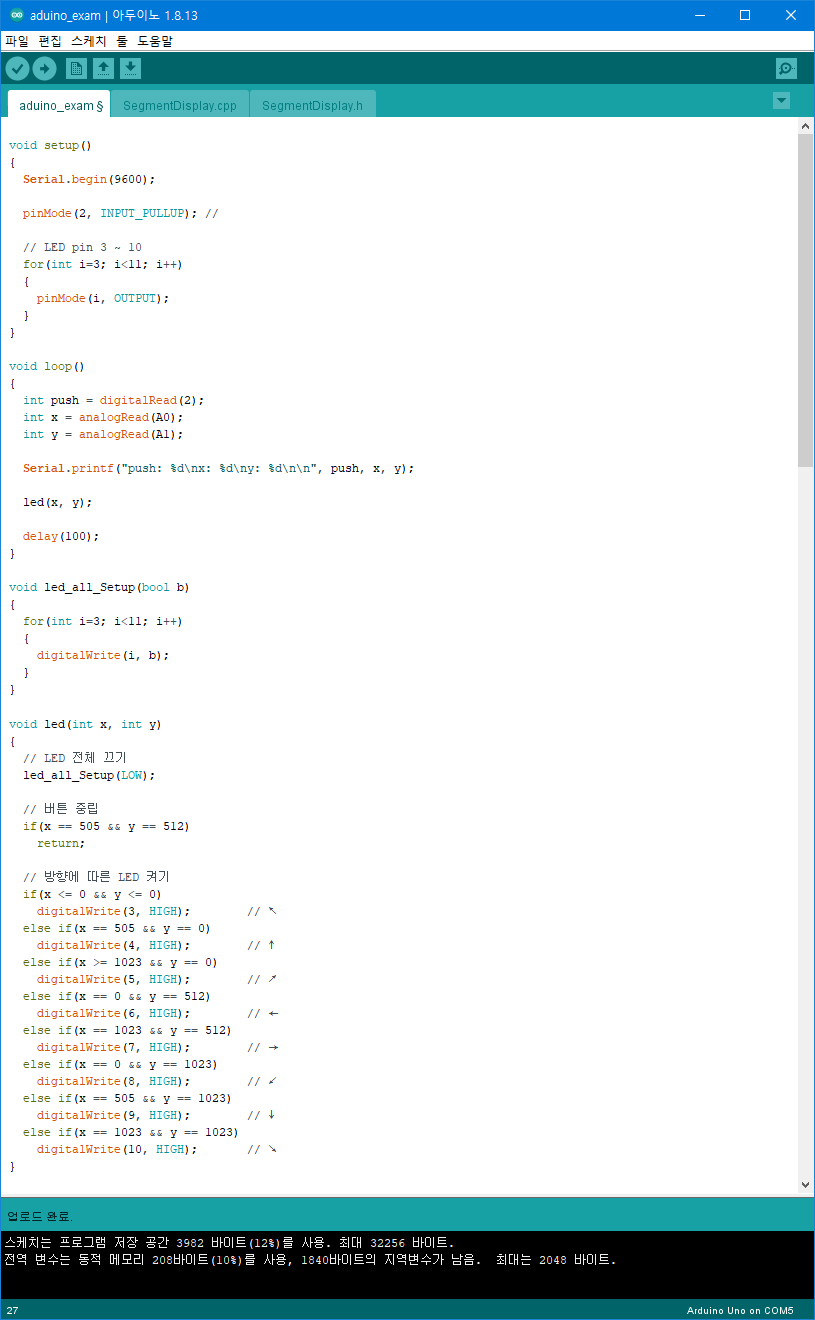Viewport: 815px width, 1320px height.
Task: Open the 툴 menu
Action: pyautogui.click(x=122, y=41)
